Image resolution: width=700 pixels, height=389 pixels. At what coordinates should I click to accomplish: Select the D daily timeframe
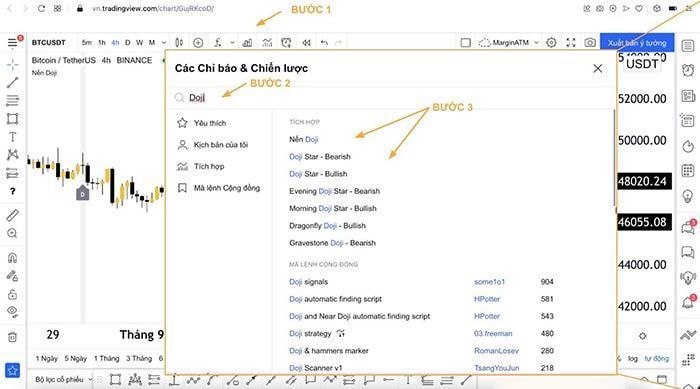coord(127,42)
